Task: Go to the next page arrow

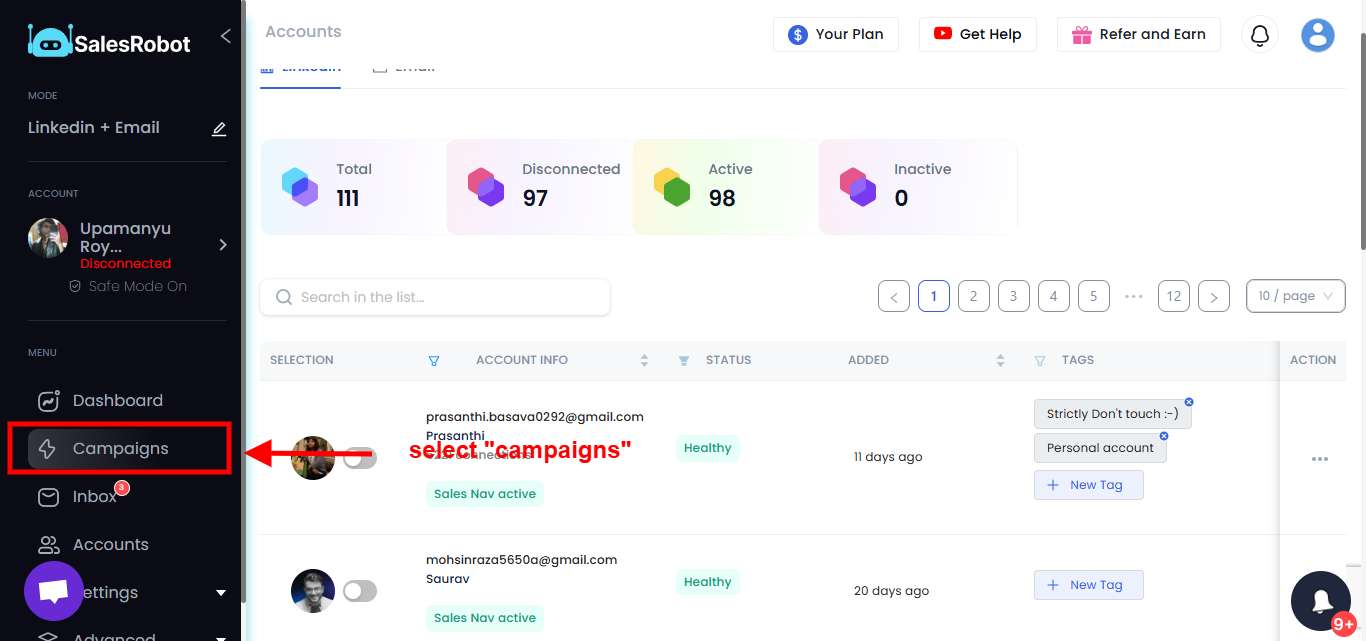Action: point(1214,296)
